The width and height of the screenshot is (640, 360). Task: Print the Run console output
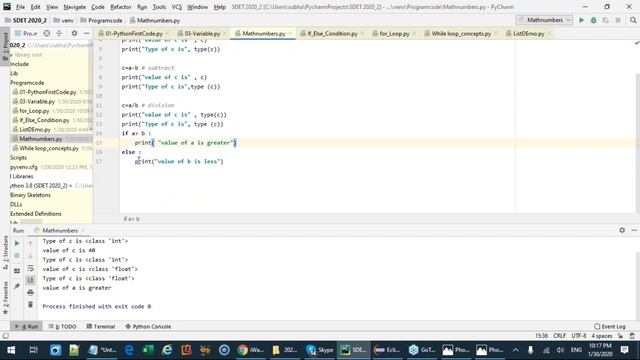pos(30,293)
